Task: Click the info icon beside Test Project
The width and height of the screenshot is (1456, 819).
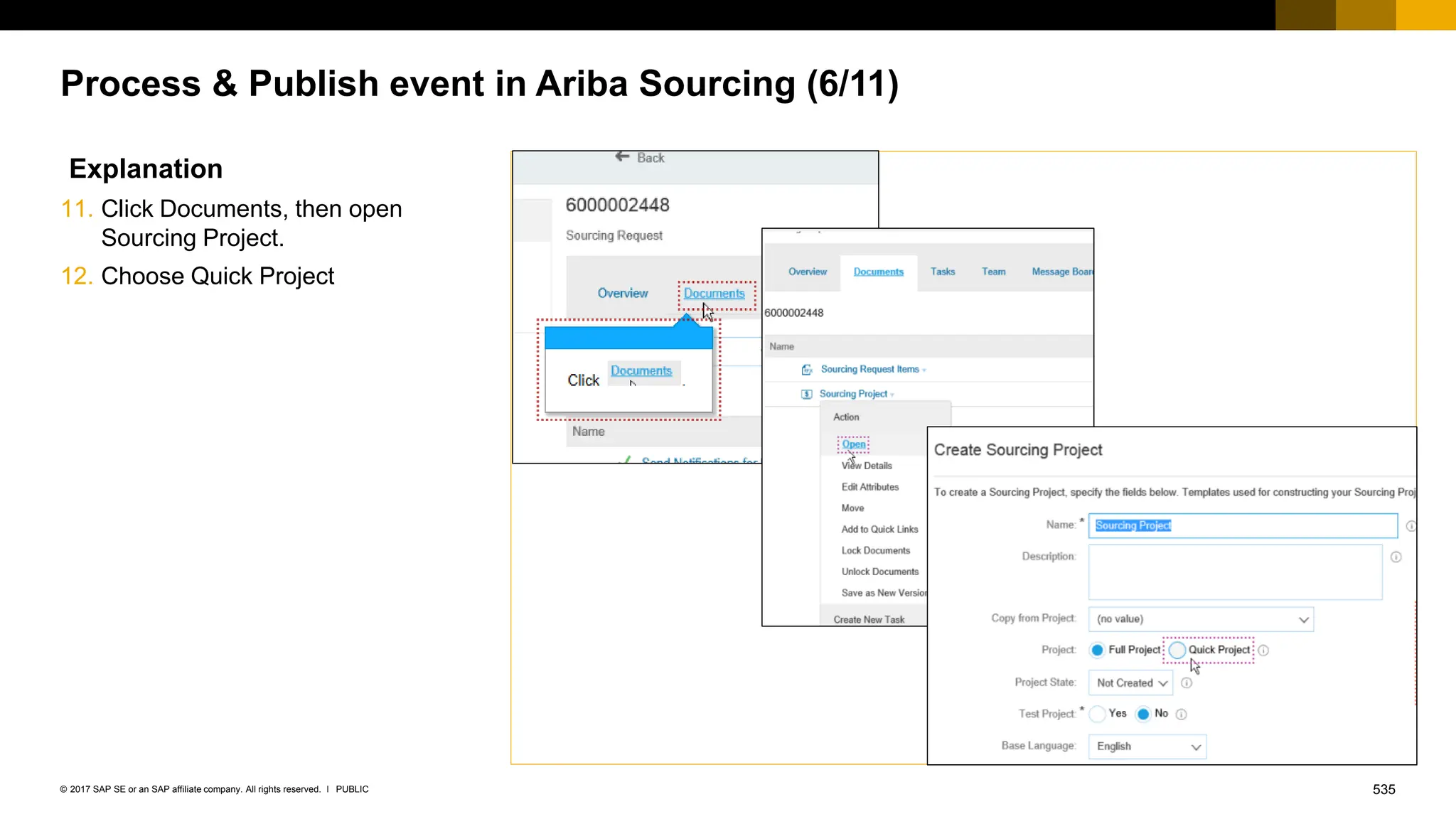Action: [x=1181, y=714]
